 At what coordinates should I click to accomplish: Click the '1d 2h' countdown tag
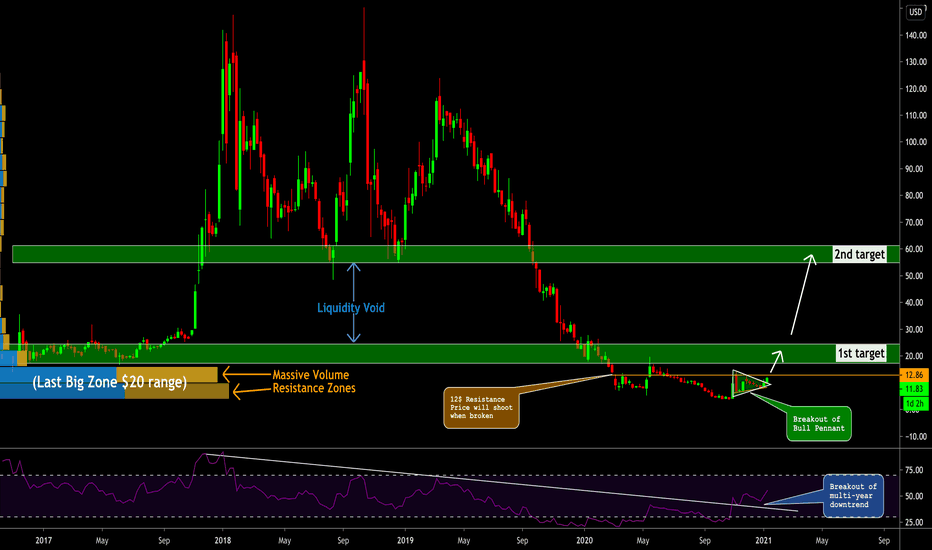915,403
